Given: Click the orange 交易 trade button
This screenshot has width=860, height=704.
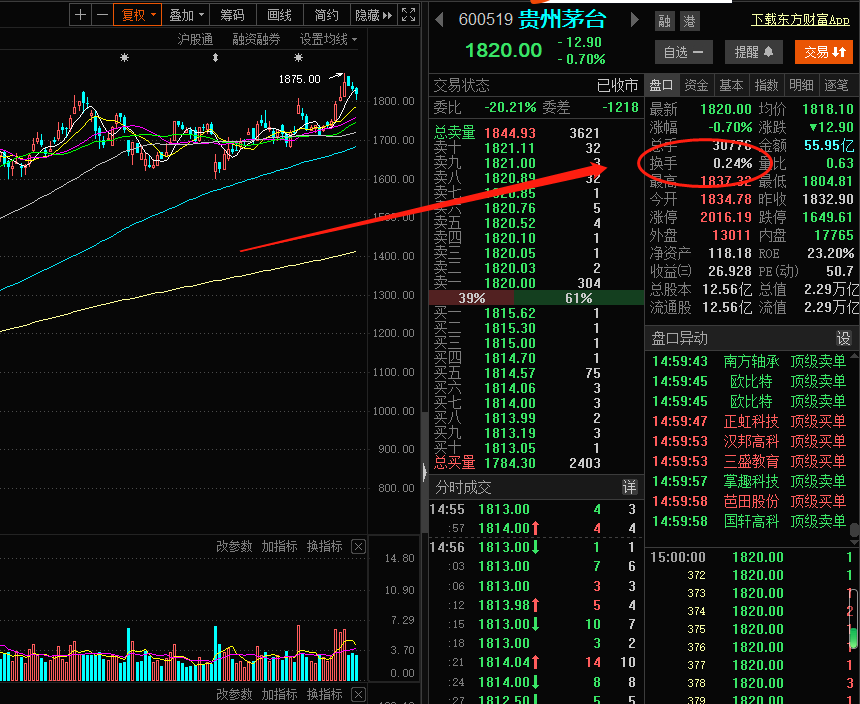Looking at the screenshot, I should pos(824,52).
